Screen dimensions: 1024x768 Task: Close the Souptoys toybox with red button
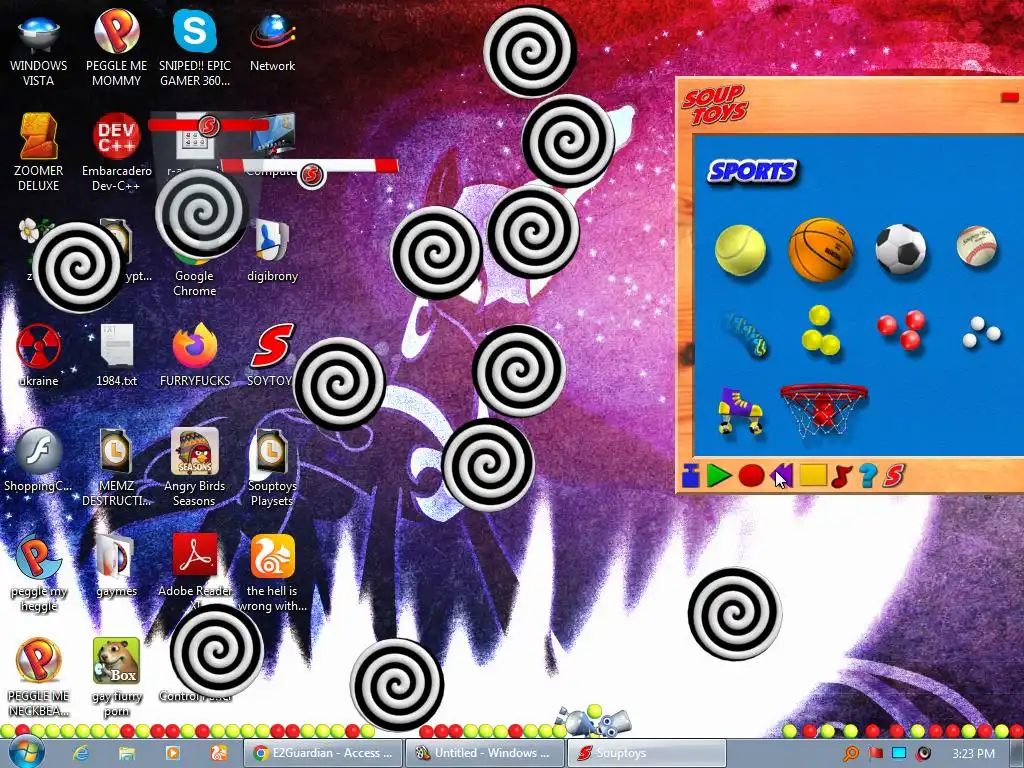pyautogui.click(x=1010, y=97)
